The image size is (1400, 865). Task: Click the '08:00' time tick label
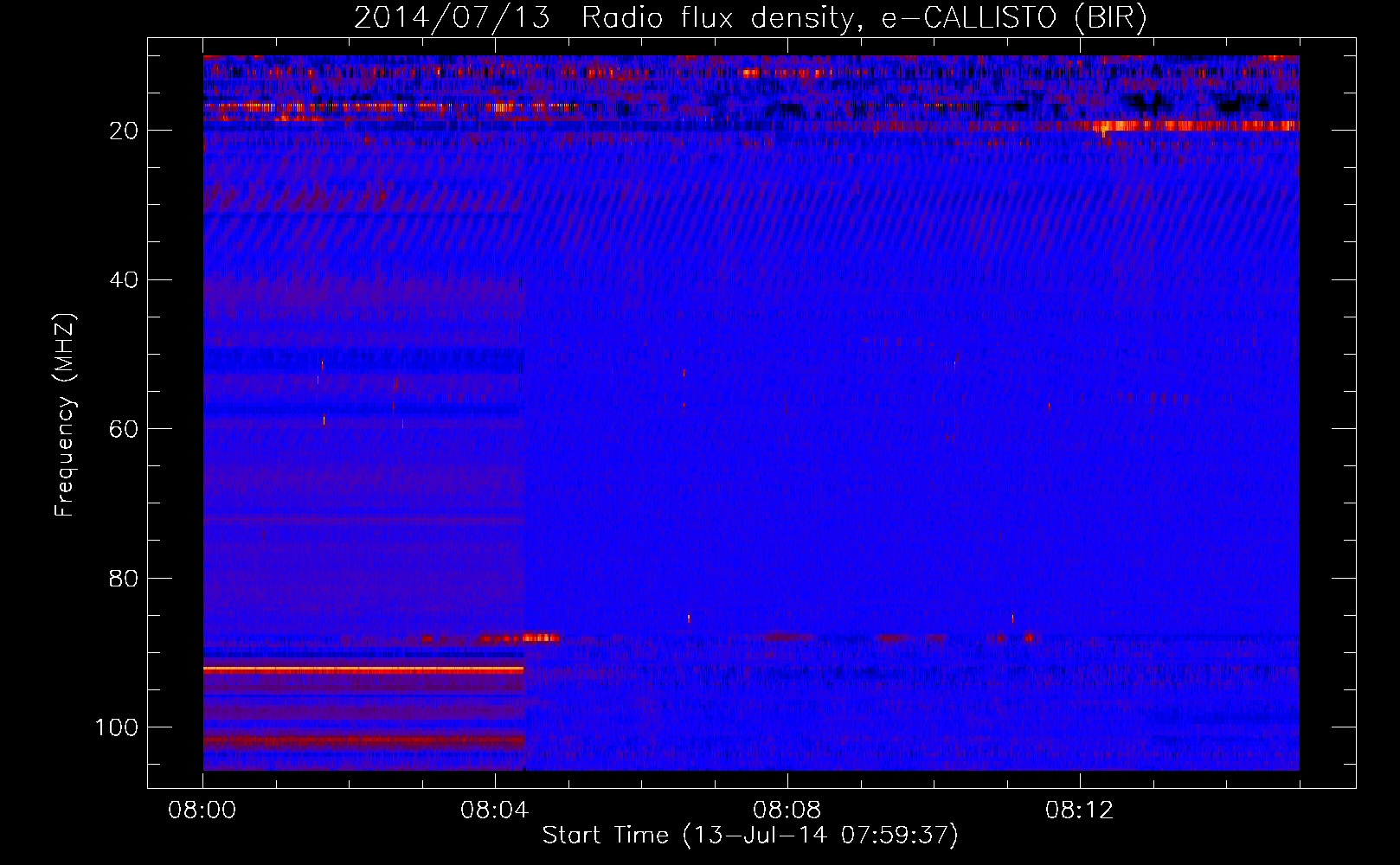click(x=202, y=811)
